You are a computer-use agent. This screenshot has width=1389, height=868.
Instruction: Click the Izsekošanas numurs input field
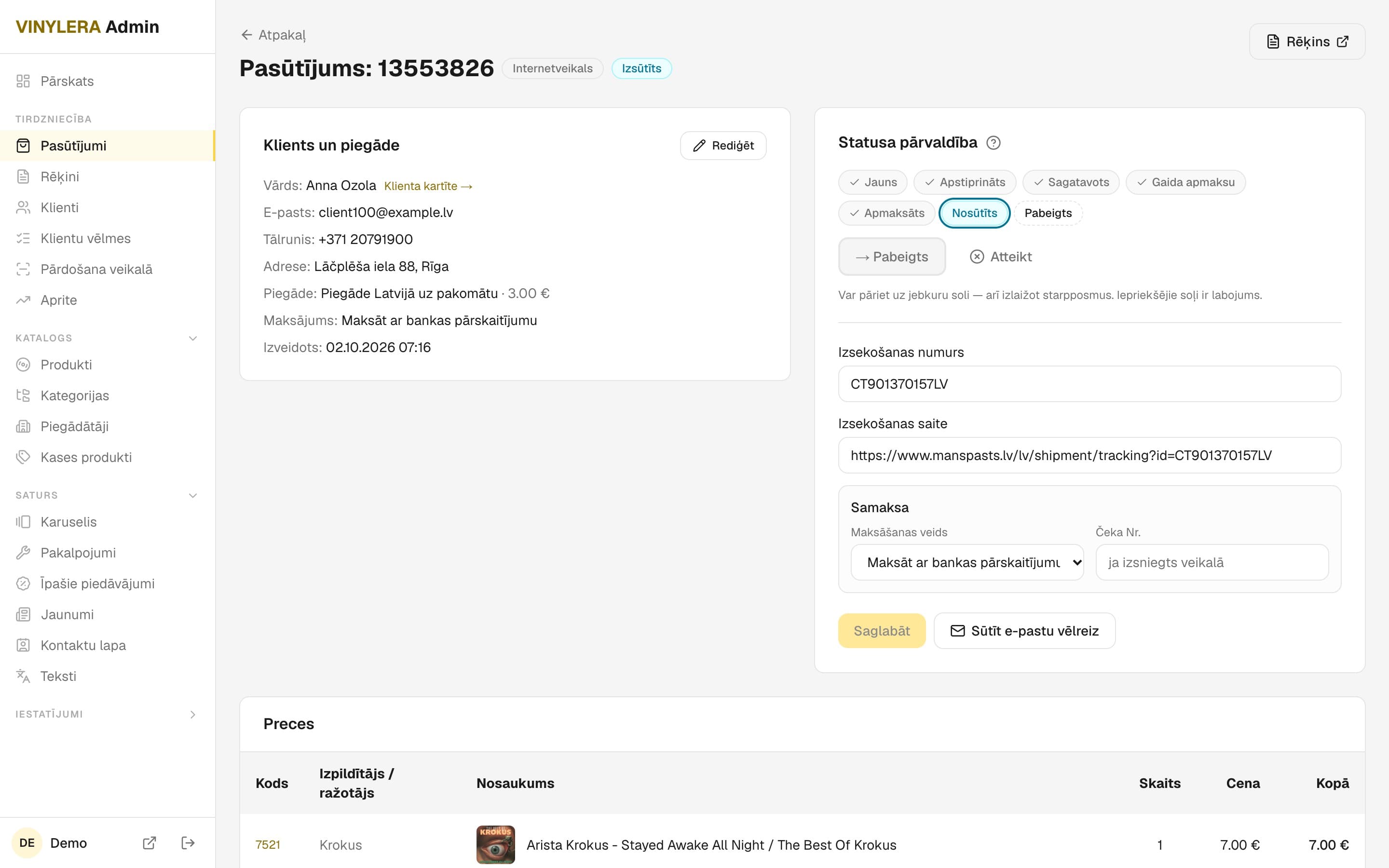1089,384
